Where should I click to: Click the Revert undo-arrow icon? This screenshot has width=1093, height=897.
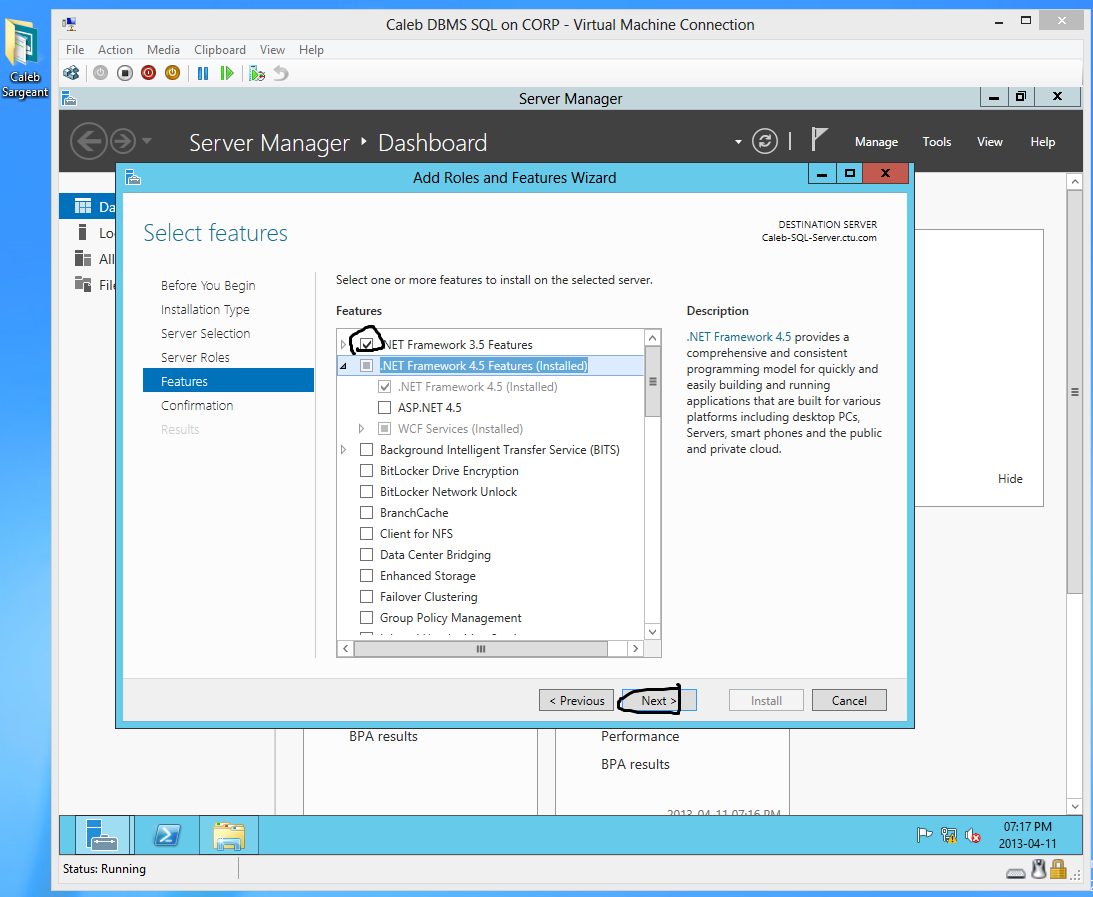pyautogui.click(x=281, y=73)
